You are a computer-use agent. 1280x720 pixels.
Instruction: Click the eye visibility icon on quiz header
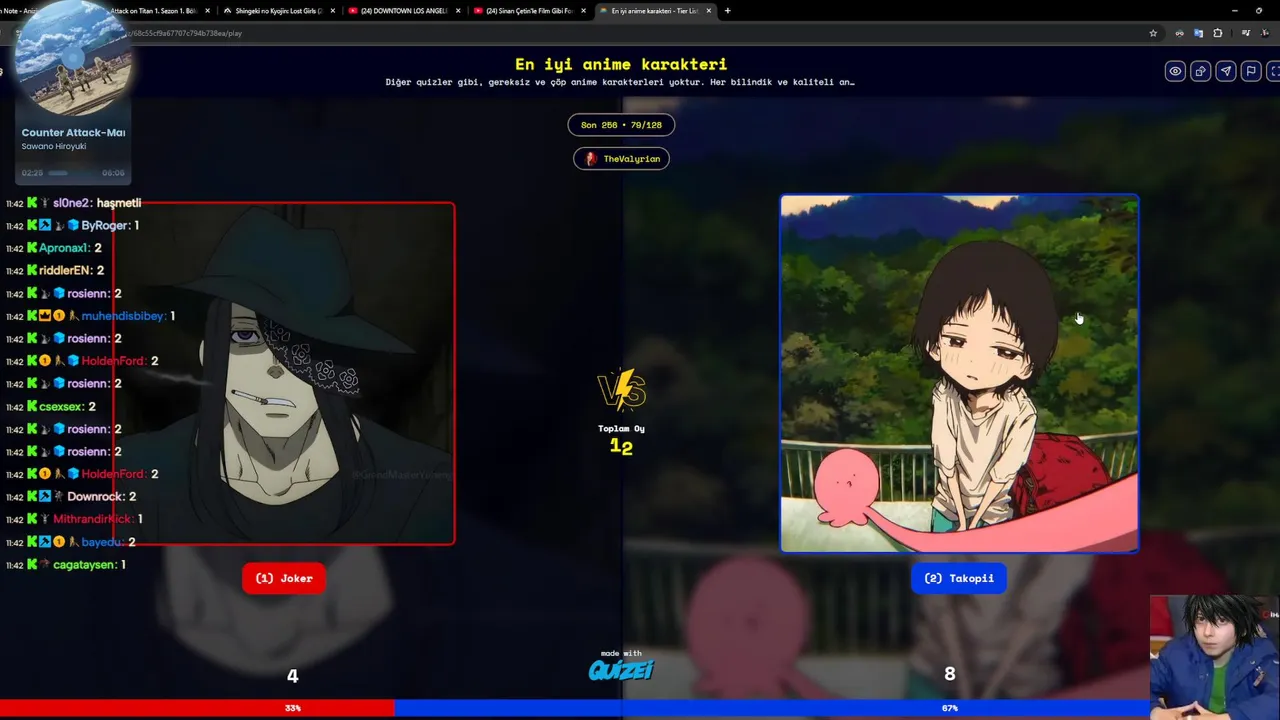(1175, 71)
